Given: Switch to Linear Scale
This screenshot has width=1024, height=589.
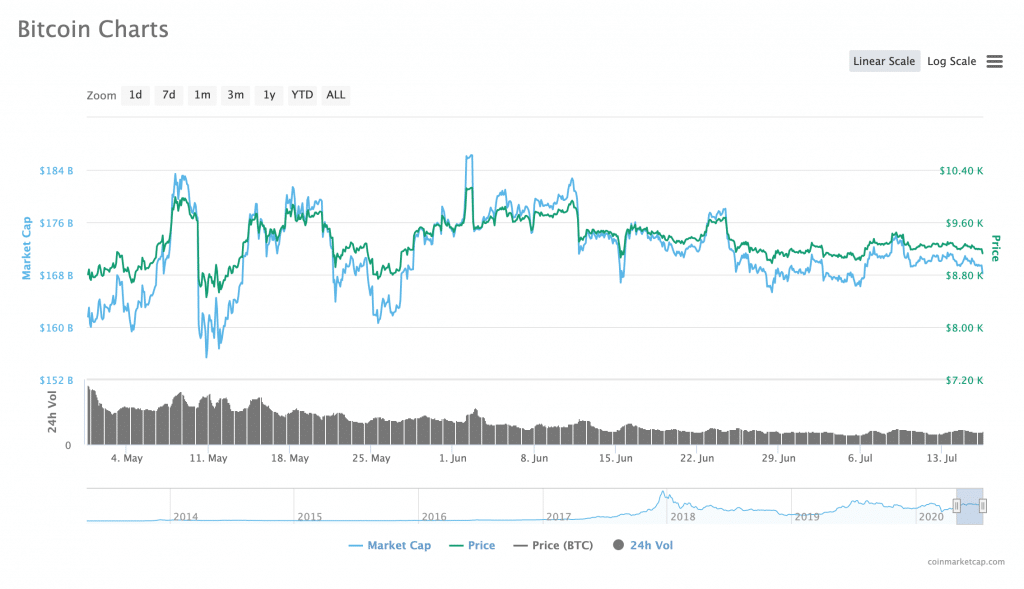Looking at the screenshot, I should point(884,61).
